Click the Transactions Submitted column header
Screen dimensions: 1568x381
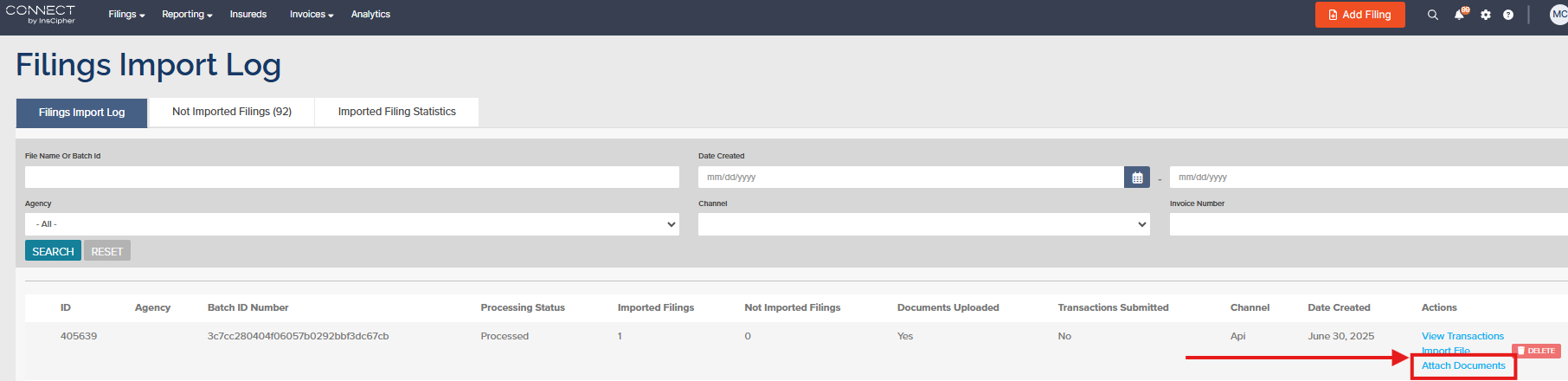point(1113,307)
